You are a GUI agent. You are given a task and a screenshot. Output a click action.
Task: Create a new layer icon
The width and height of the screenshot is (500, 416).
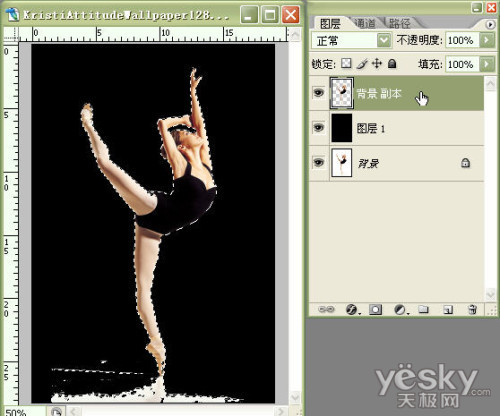tap(448, 309)
